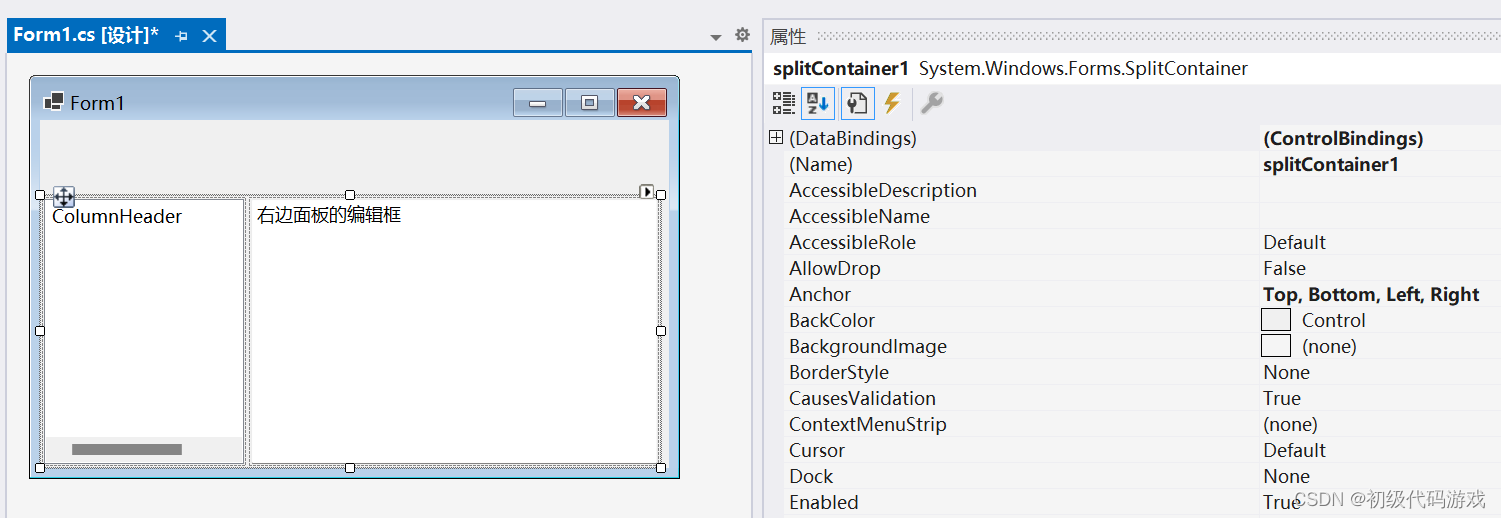Click the BackColor Control color swatch
This screenshot has height=518, width=1501.
pos(1275,320)
